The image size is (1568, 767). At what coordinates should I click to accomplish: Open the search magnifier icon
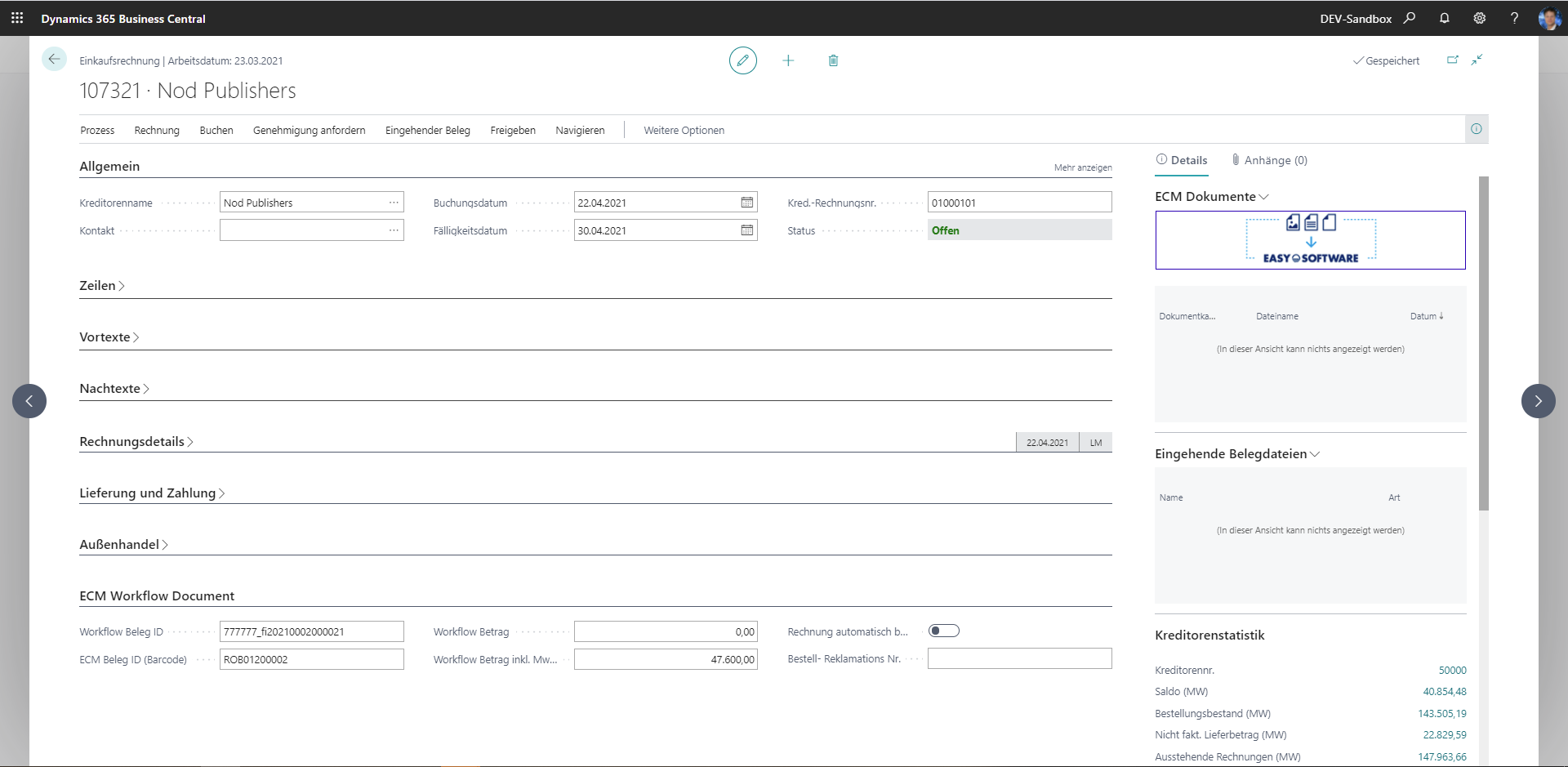(1410, 18)
